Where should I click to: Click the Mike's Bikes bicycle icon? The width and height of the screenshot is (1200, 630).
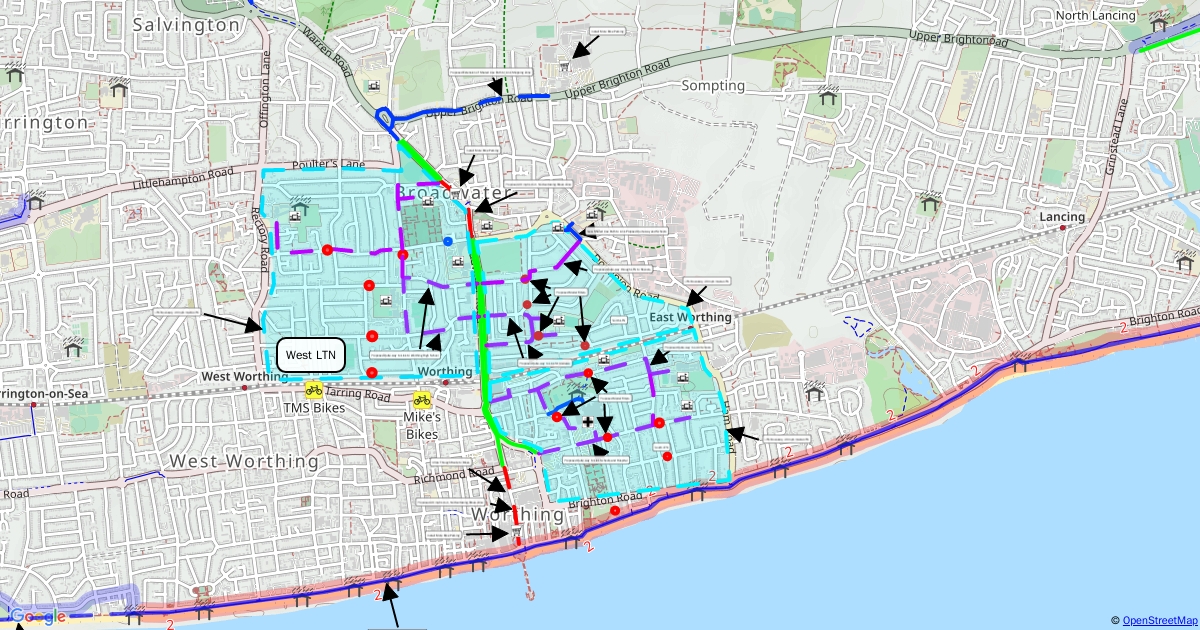tap(421, 399)
